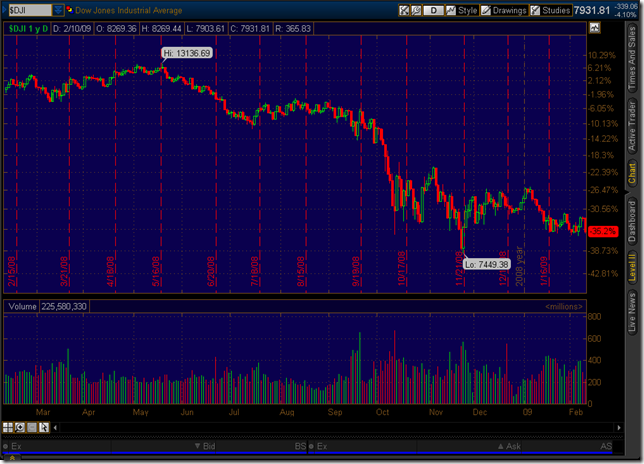The width and height of the screenshot is (644, 464).
Task: Click the zoom magnifier icon
Action: (20, 427)
